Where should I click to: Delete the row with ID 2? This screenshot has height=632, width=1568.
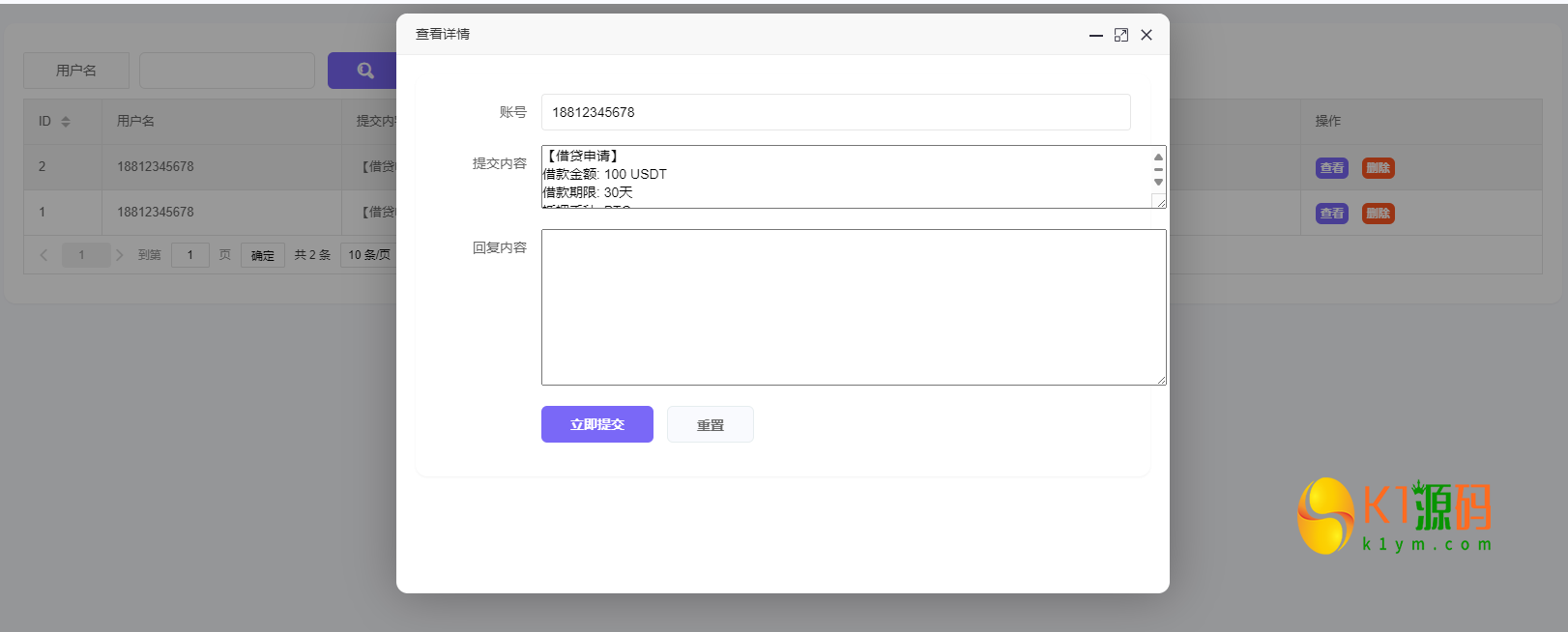(x=1379, y=168)
